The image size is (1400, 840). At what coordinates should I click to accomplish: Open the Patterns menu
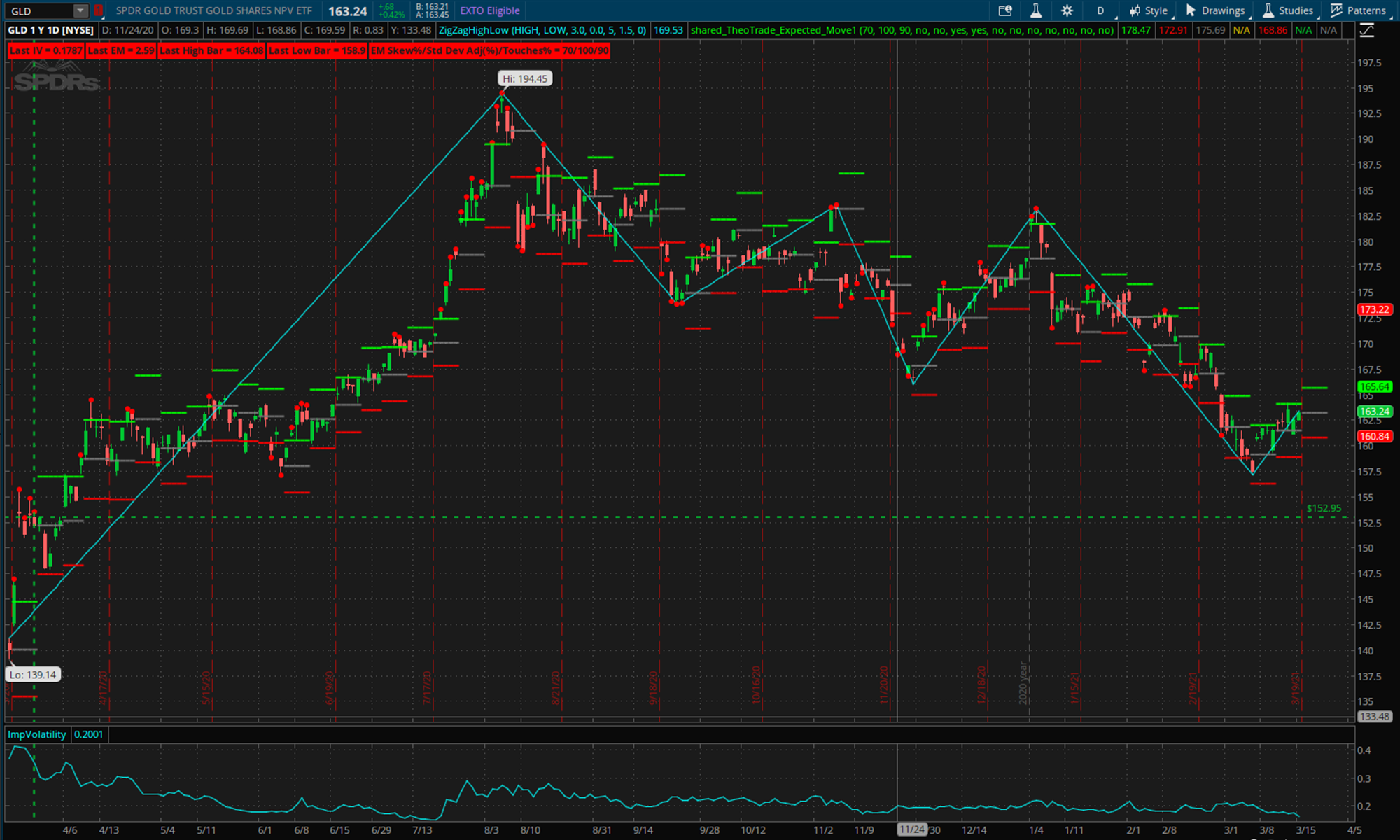[1359, 10]
